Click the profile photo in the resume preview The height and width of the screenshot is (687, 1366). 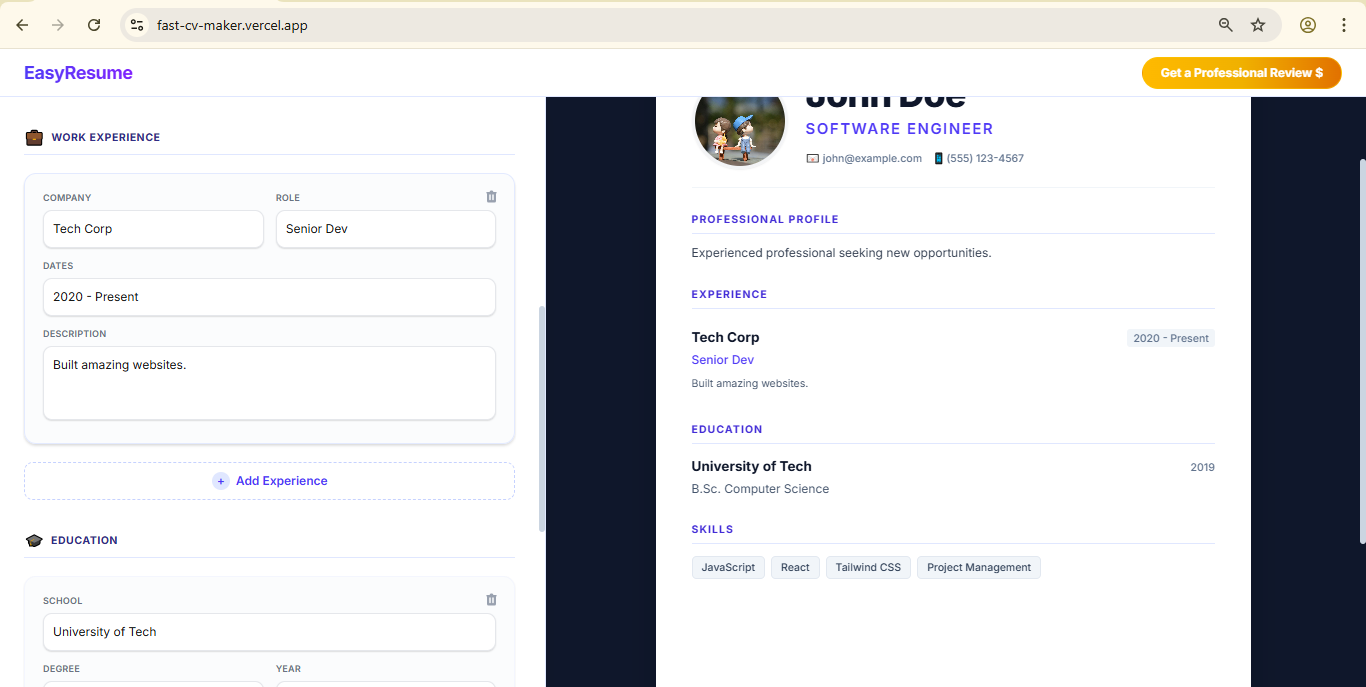tap(740, 120)
